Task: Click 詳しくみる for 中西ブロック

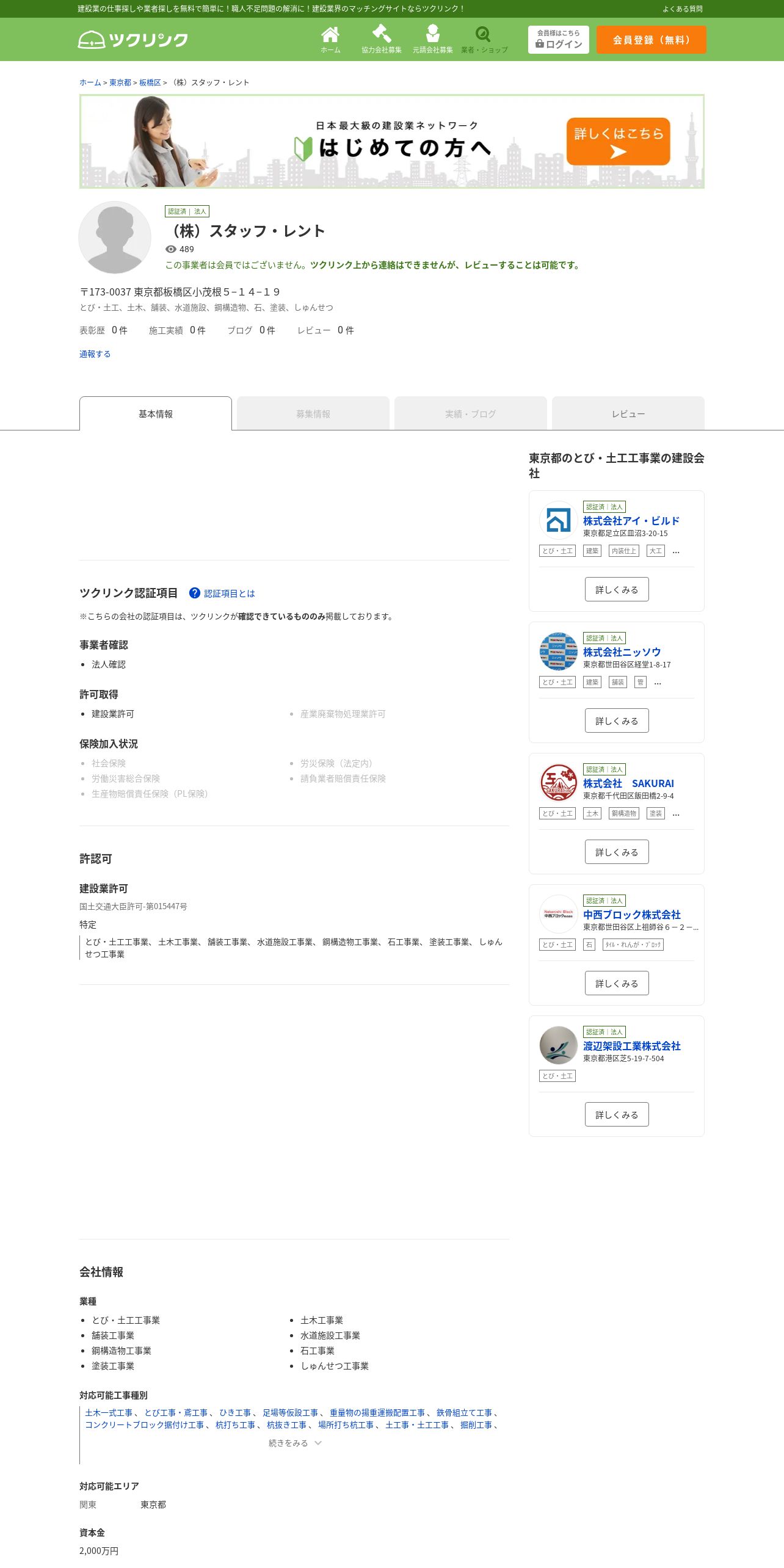Action: [x=617, y=983]
